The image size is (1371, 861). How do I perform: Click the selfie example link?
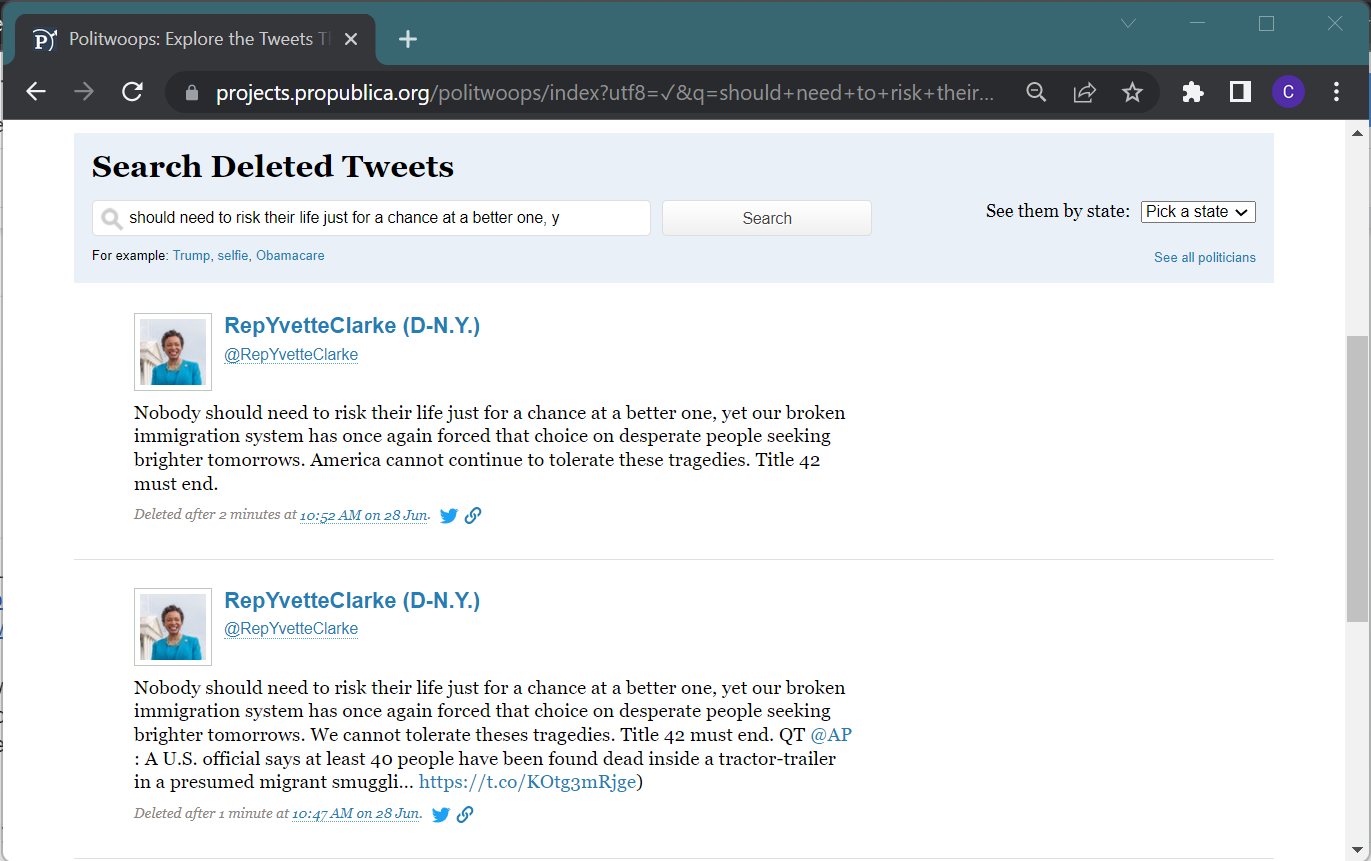[232, 256]
